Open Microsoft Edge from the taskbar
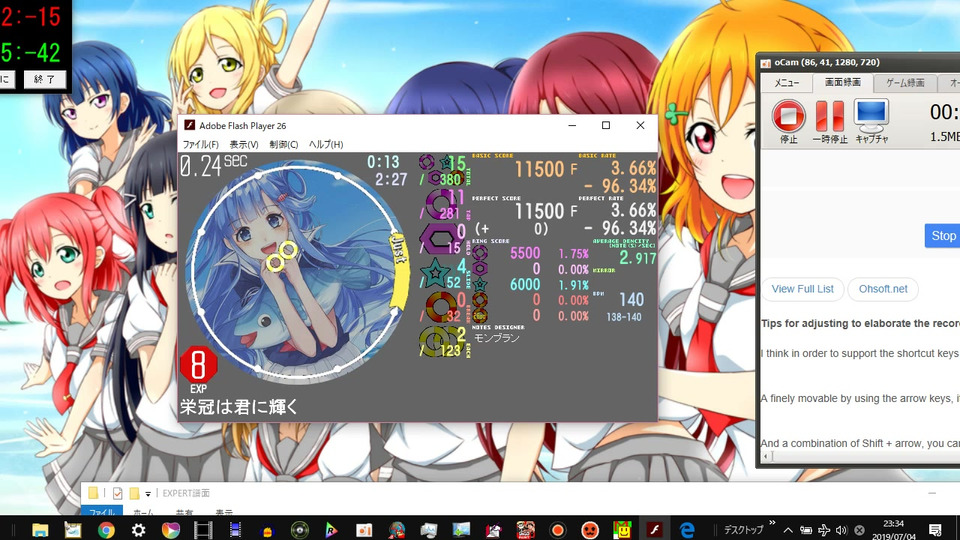This screenshot has width=960, height=540. click(x=687, y=530)
